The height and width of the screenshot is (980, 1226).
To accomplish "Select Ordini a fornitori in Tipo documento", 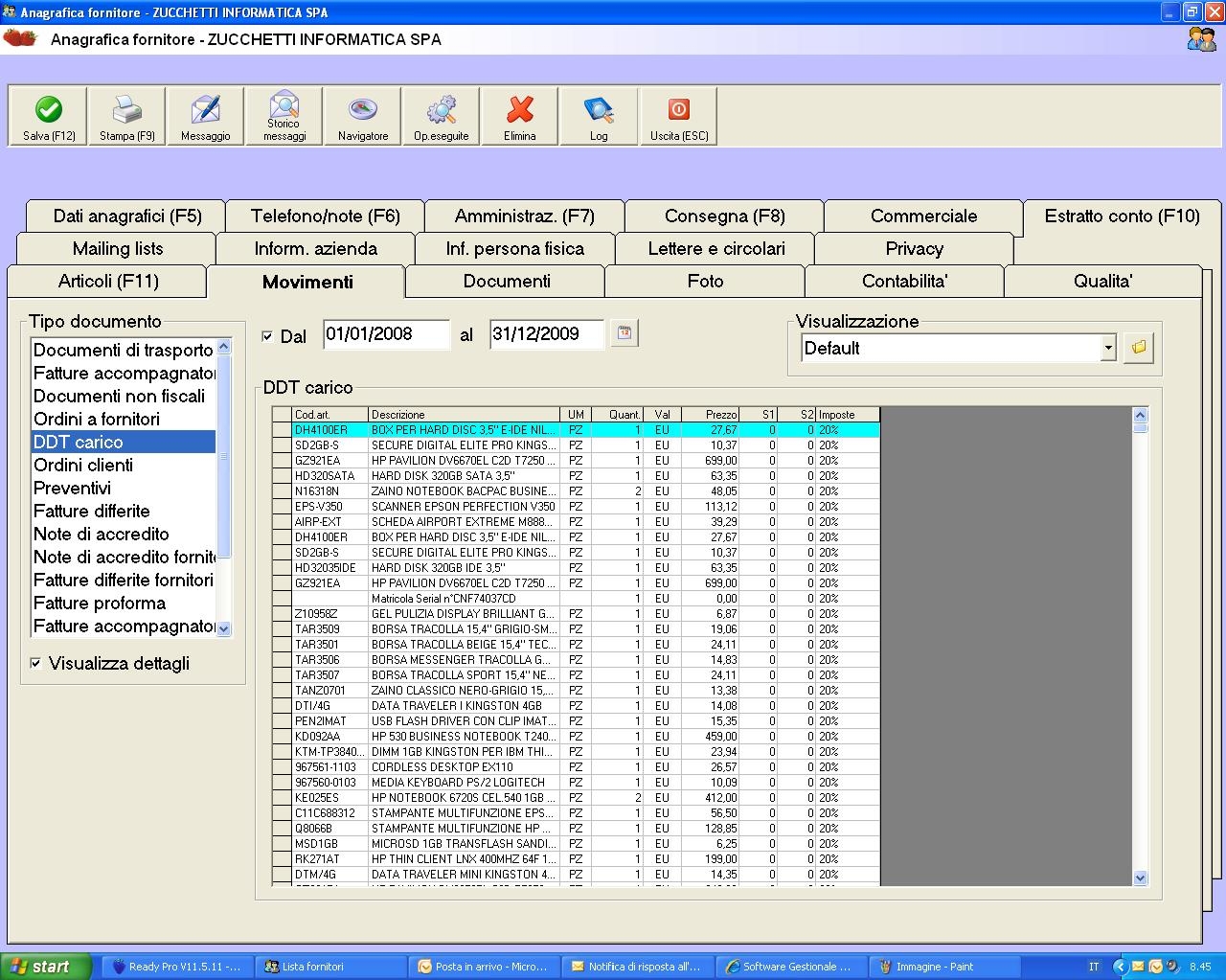I will pyautogui.click(x=97, y=420).
